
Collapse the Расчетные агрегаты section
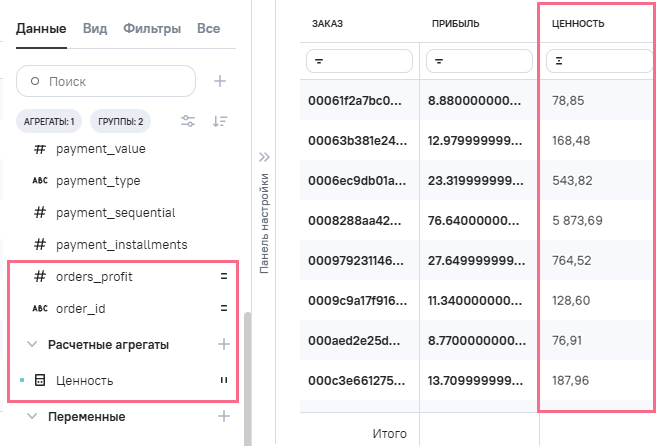click(x=31, y=344)
